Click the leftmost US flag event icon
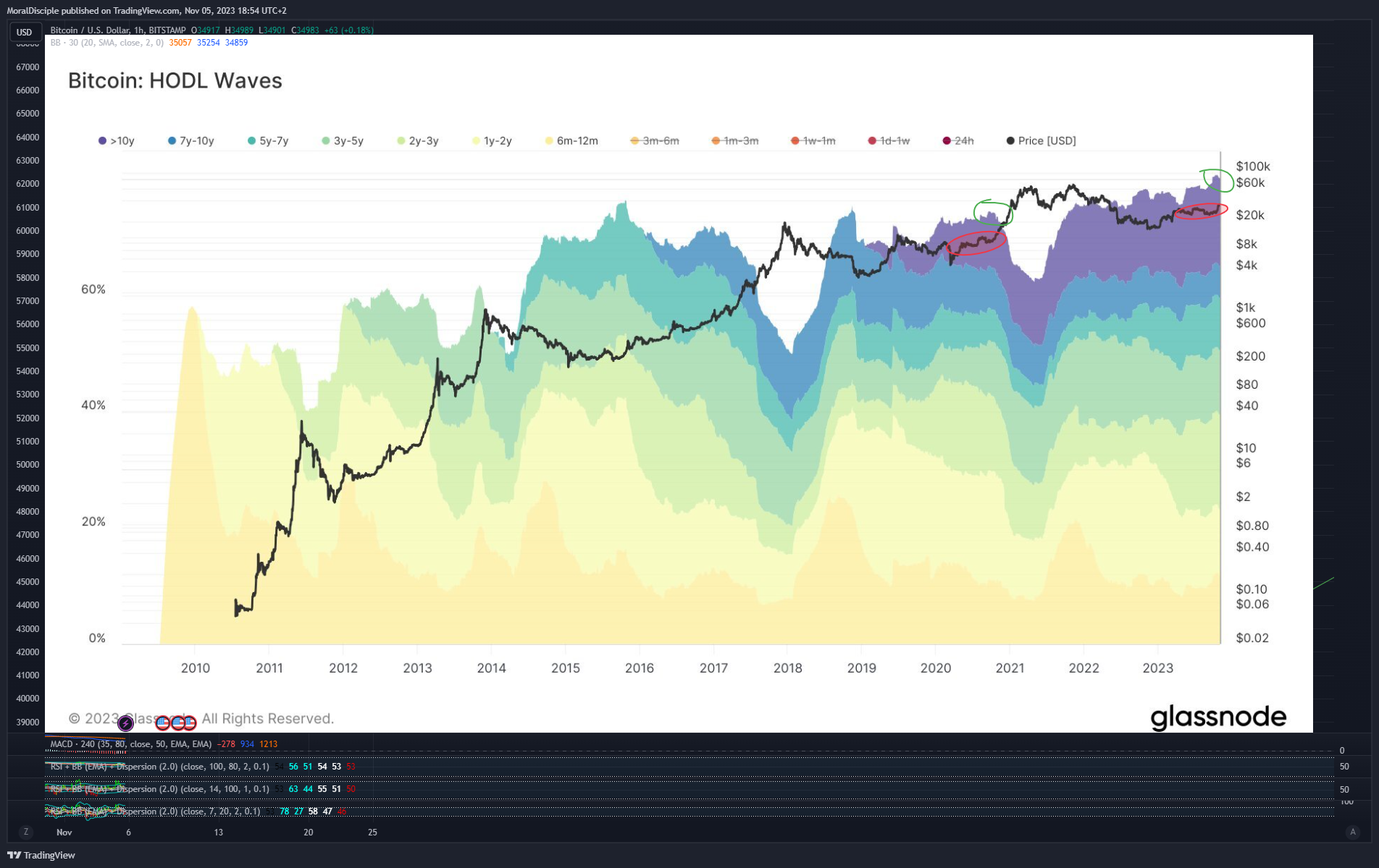Viewport: 1379px width, 868px height. [x=163, y=722]
